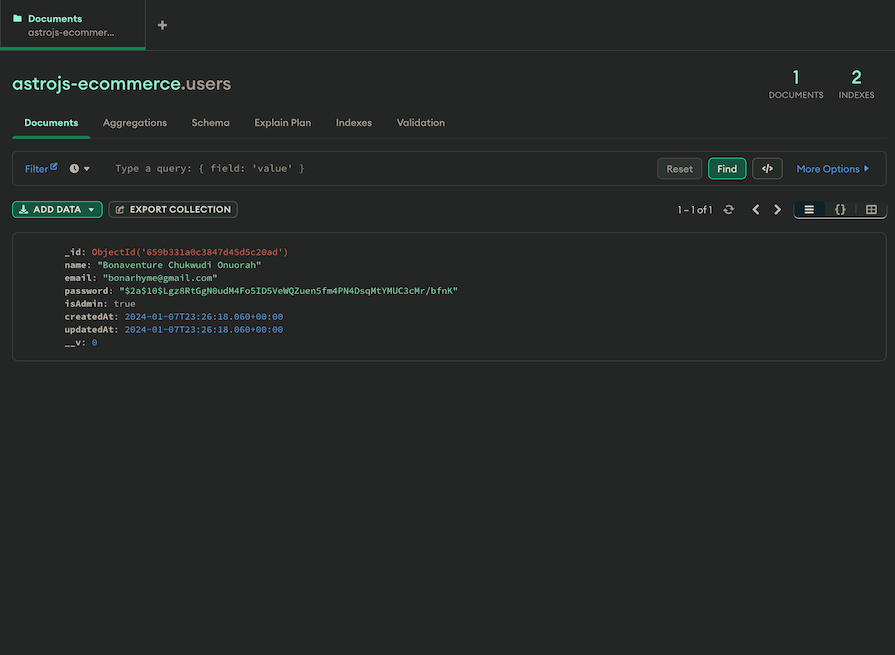Click the hashed password value
This screenshot has height=655, width=895.
tap(288, 290)
